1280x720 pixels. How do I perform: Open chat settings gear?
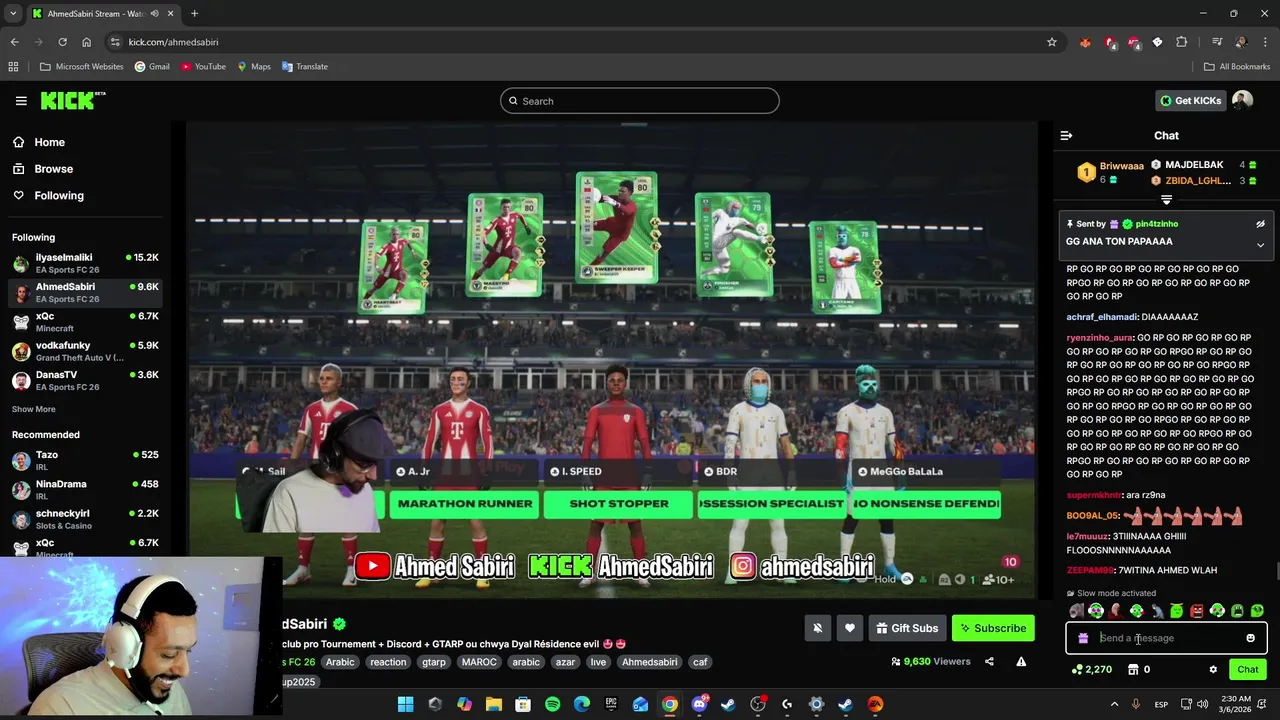[x=1213, y=670]
